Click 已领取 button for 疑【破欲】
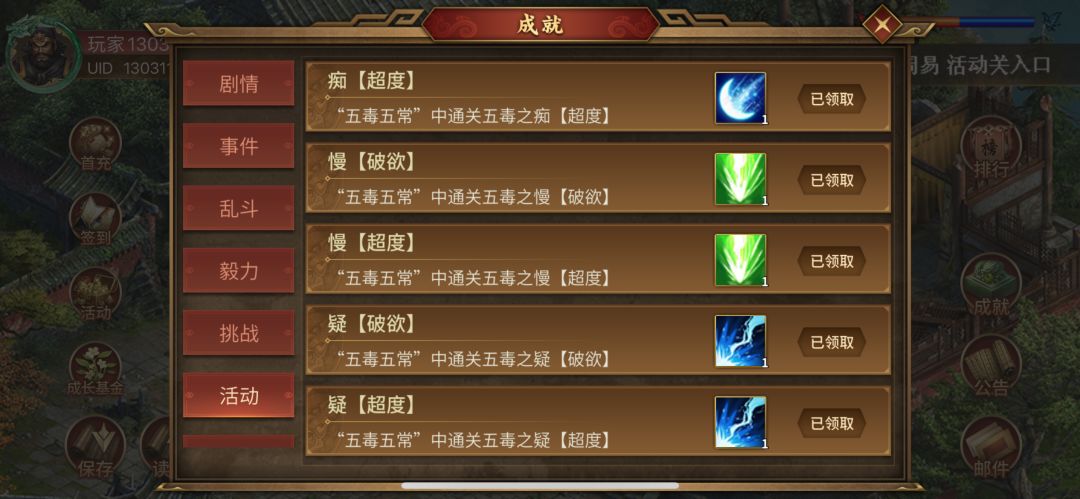Image resolution: width=1080 pixels, height=499 pixels. coord(832,342)
